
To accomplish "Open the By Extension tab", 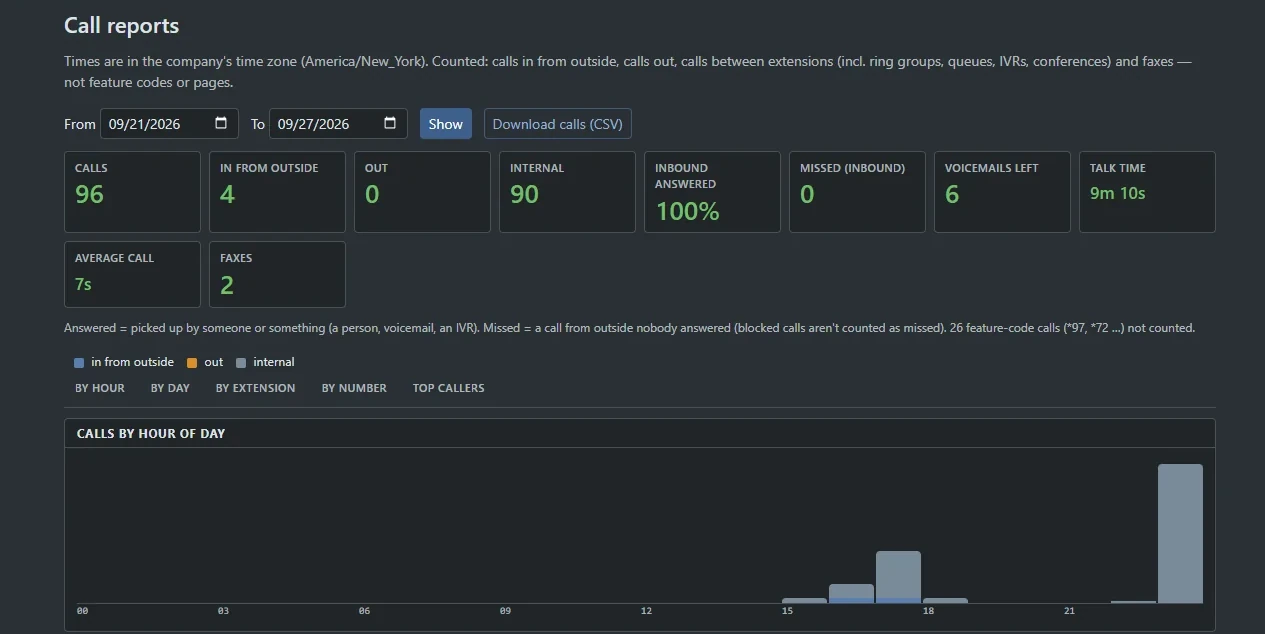I will tap(256, 388).
